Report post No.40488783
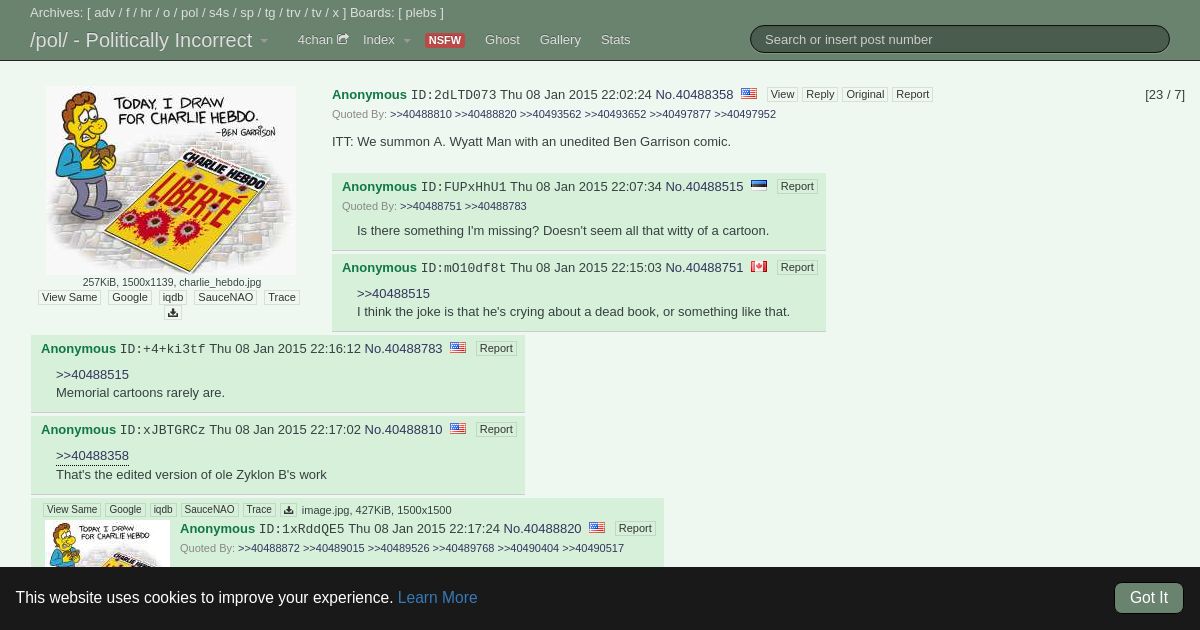1200x630 pixels. (x=496, y=348)
